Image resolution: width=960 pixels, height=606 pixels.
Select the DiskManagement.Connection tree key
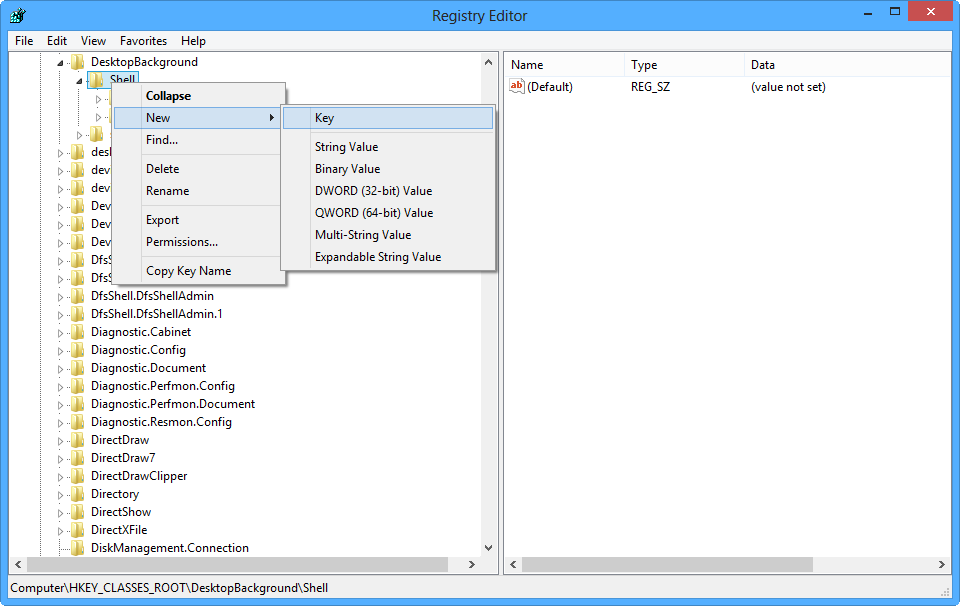click(170, 548)
